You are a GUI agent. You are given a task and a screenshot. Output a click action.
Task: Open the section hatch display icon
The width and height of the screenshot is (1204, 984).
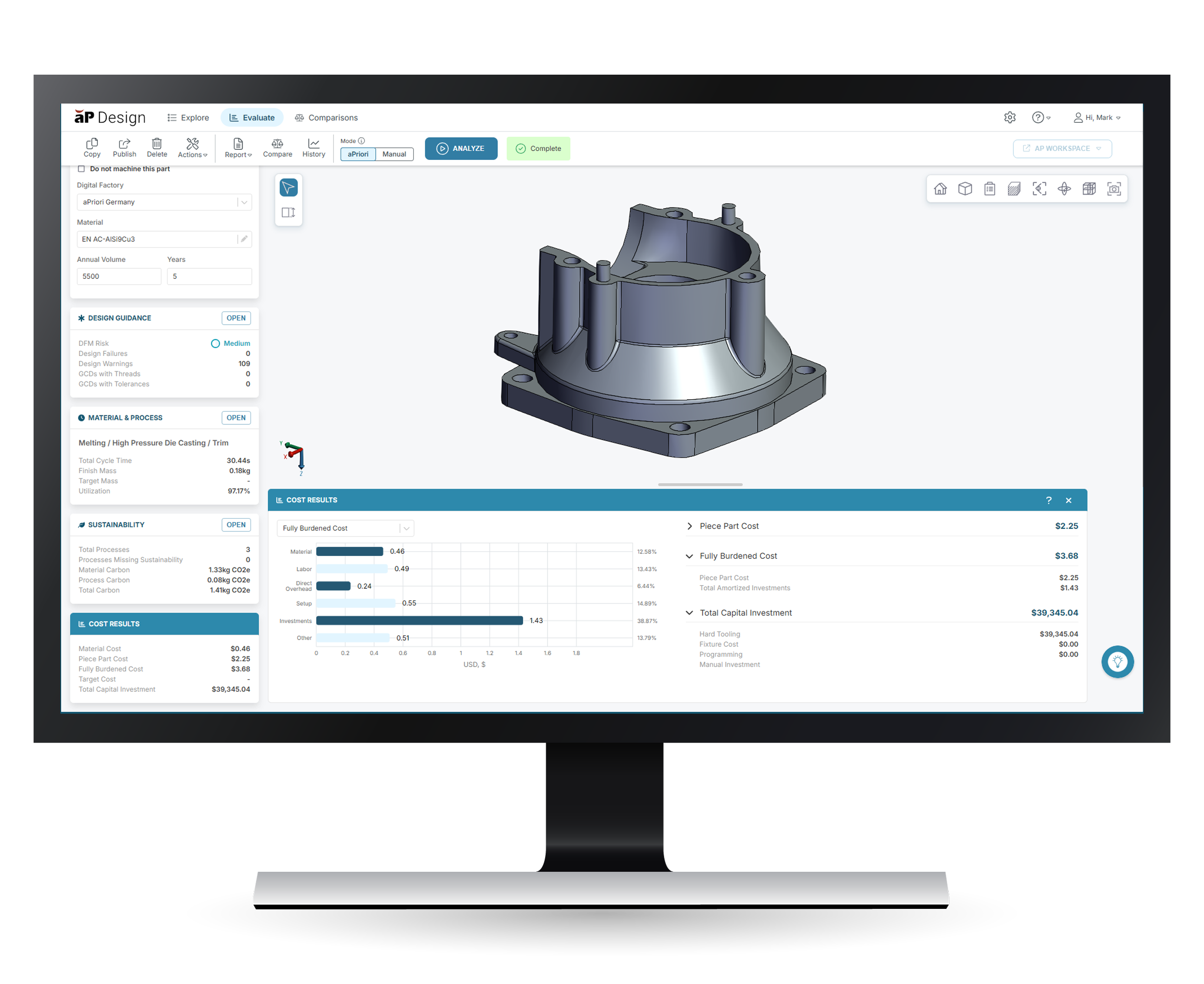(x=1014, y=189)
